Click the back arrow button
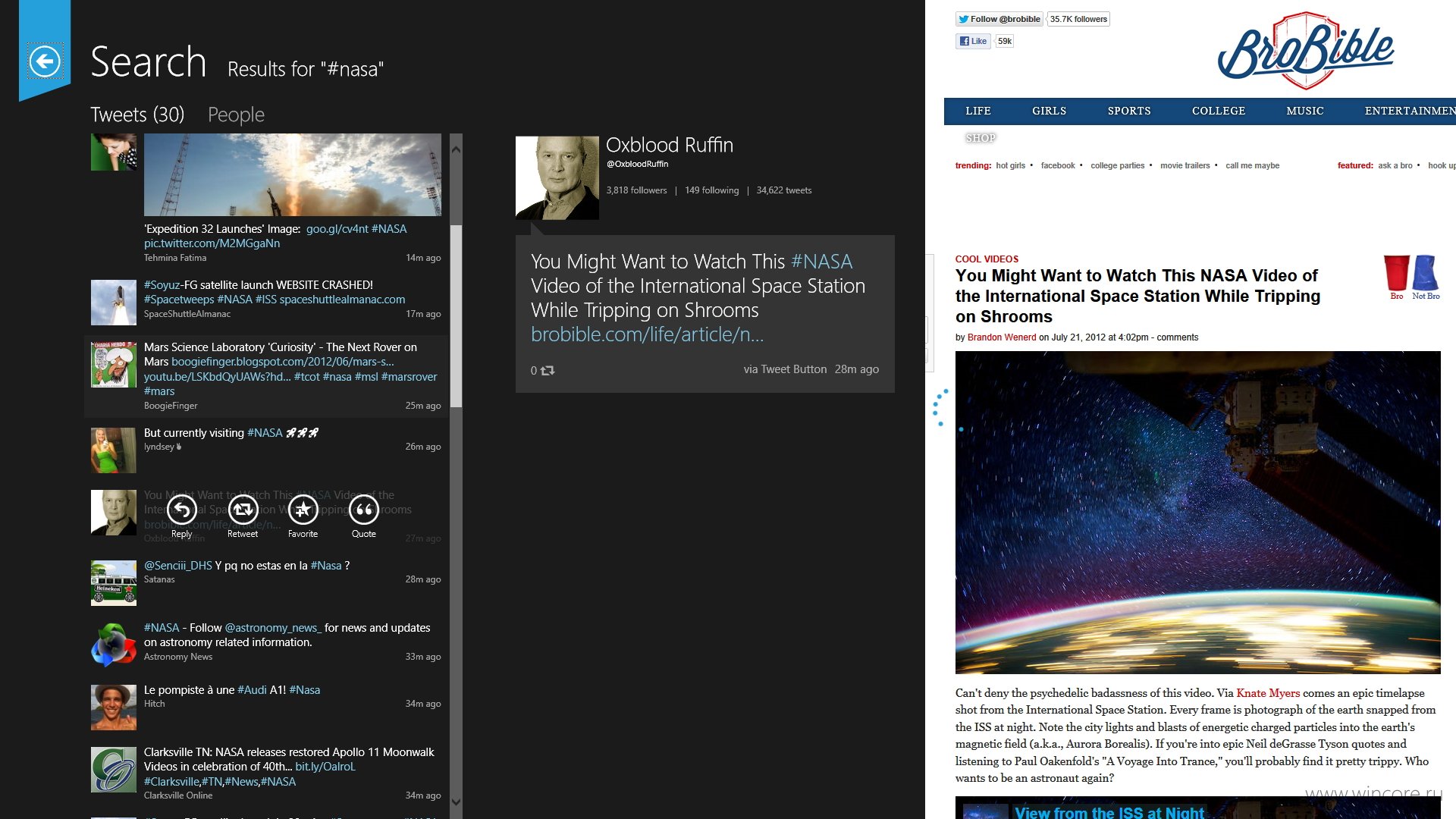 (45, 61)
